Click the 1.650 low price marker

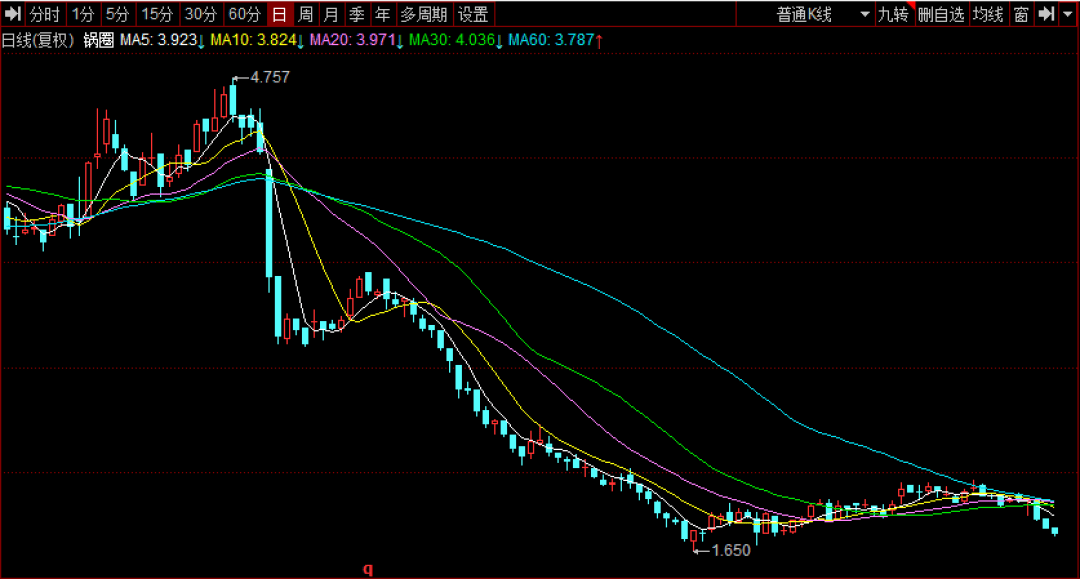(731, 550)
